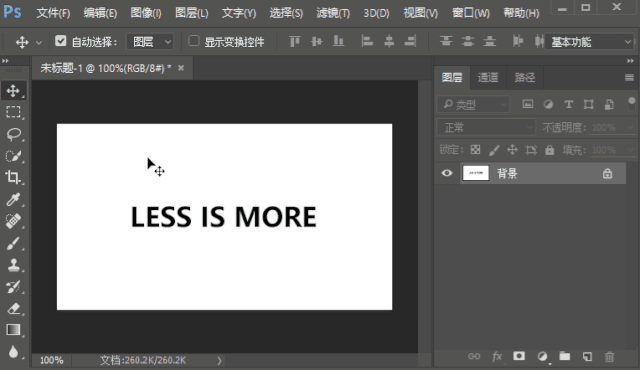
Task: Select the Eraser tool
Action: [x=13, y=308]
